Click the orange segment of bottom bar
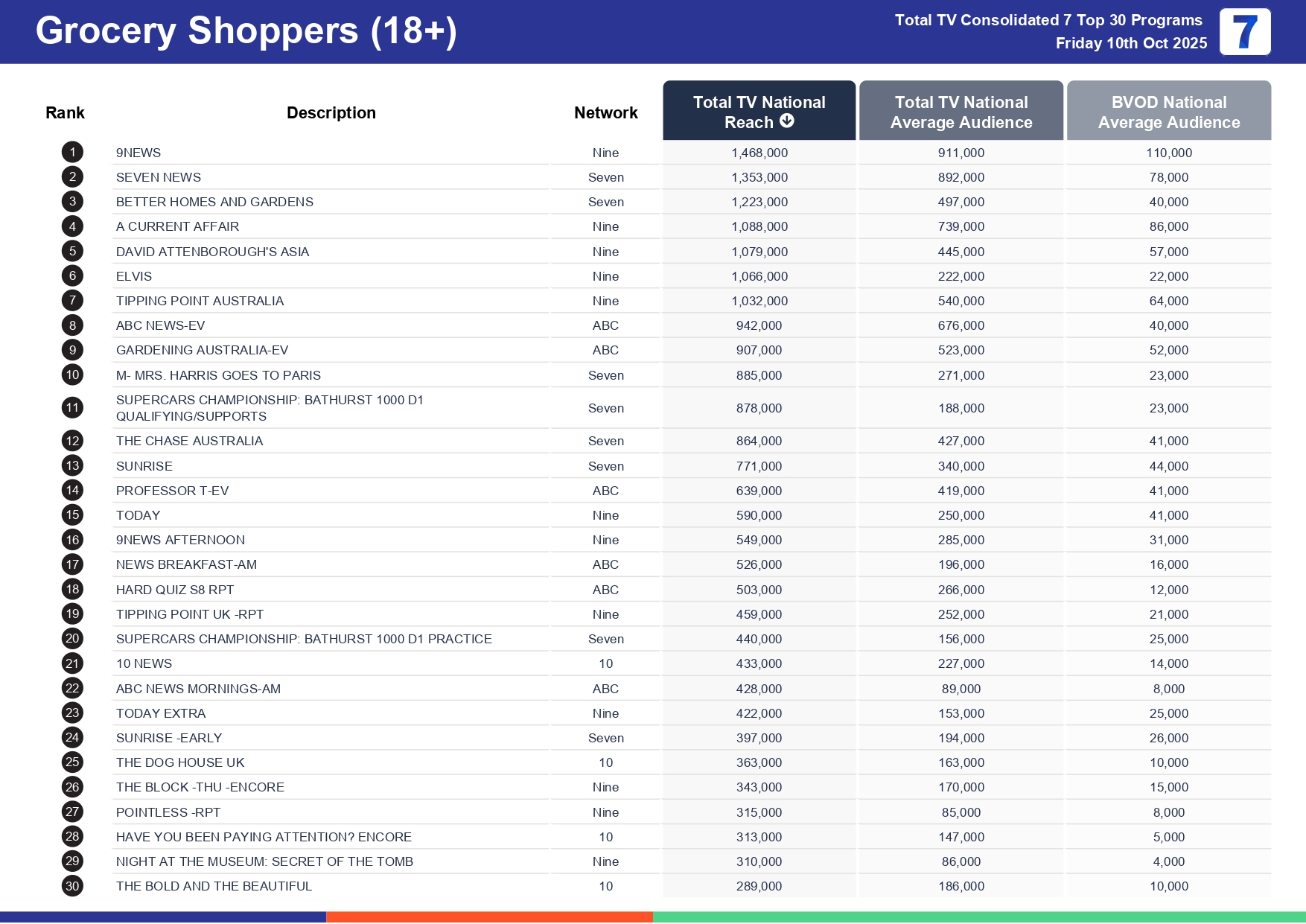This screenshot has height=924, width=1306. pos(489,917)
